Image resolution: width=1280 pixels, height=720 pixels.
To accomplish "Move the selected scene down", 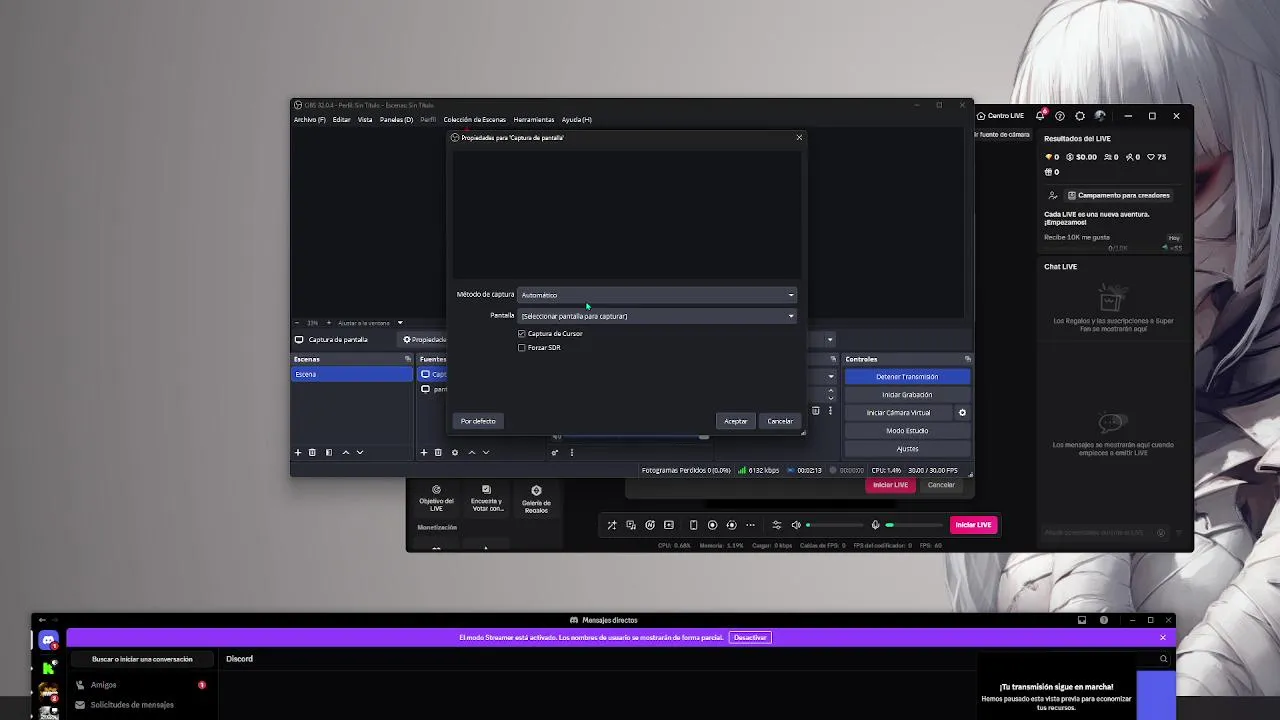I will click(x=360, y=452).
